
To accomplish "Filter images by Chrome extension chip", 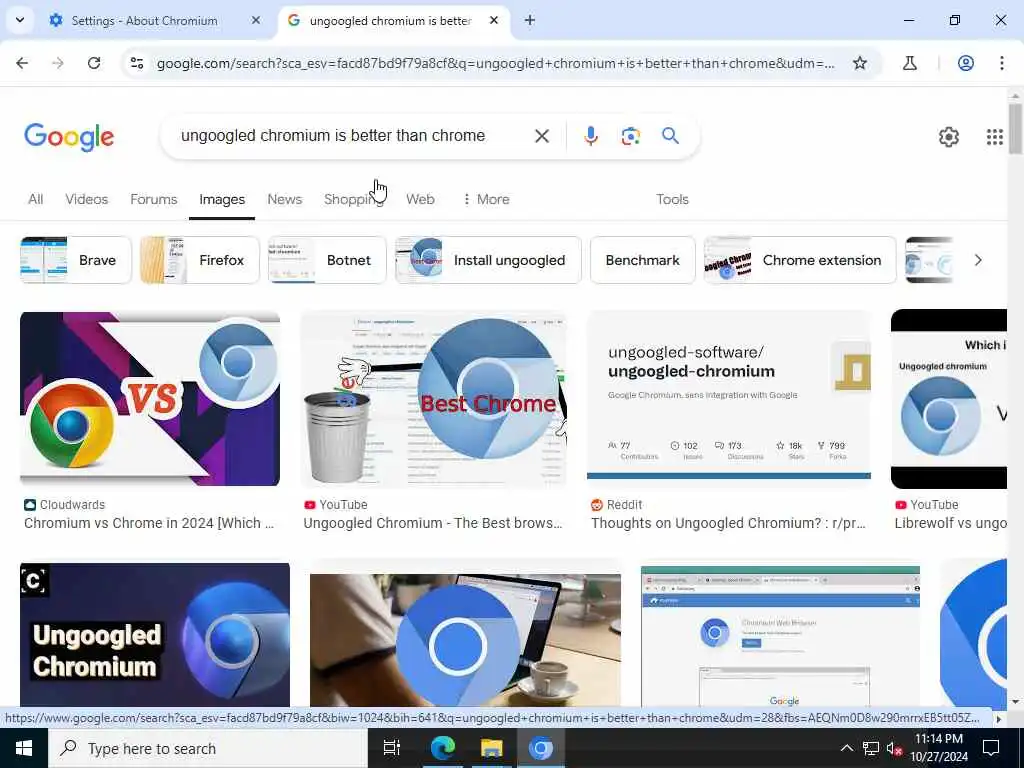I will click(800, 260).
